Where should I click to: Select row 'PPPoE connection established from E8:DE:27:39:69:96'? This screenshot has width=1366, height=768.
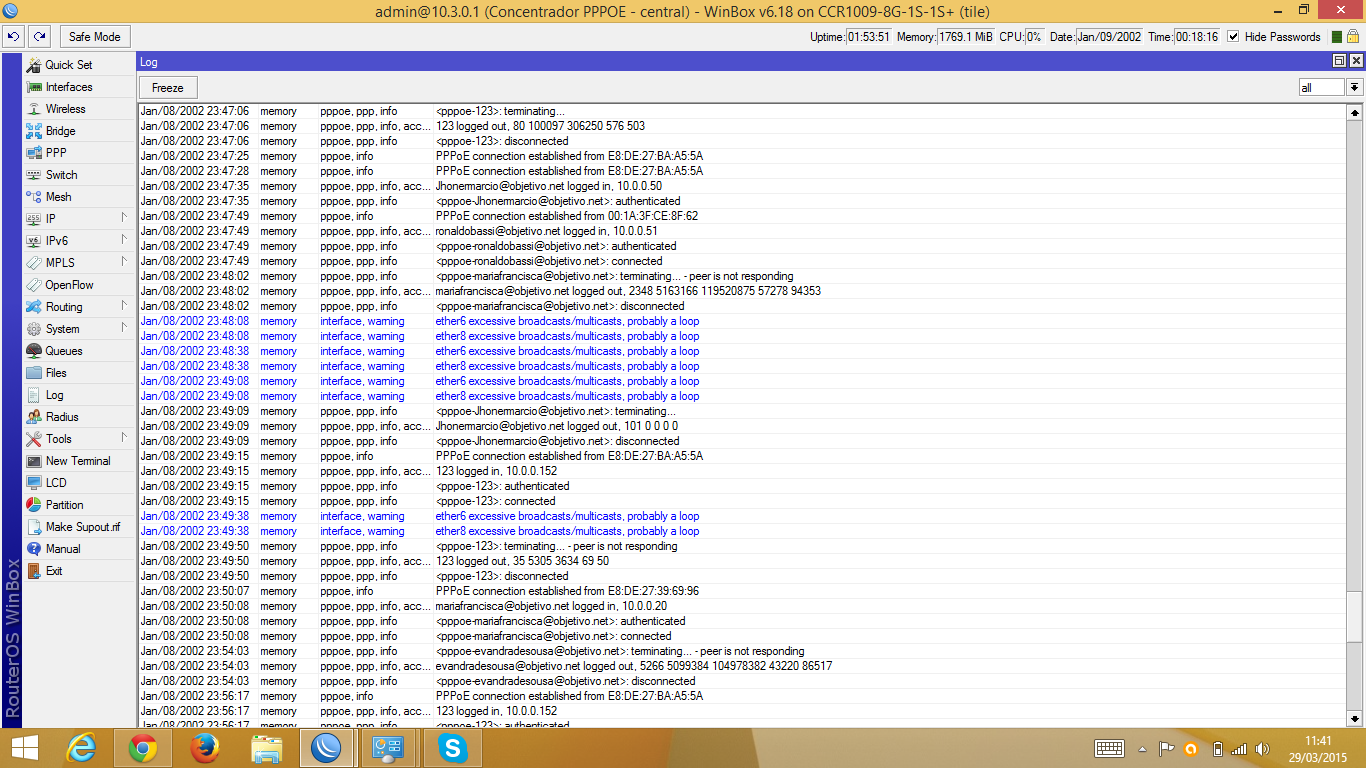743,591
